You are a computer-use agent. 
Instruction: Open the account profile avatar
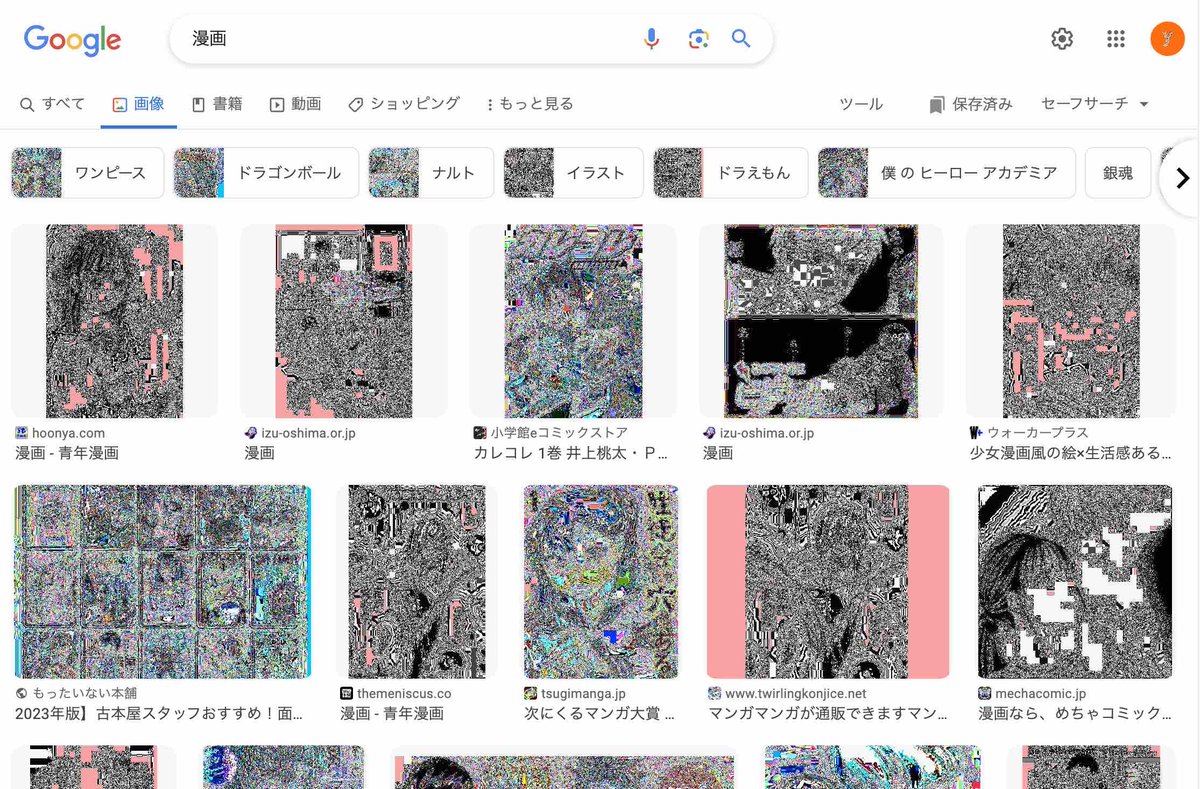coord(1167,39)
